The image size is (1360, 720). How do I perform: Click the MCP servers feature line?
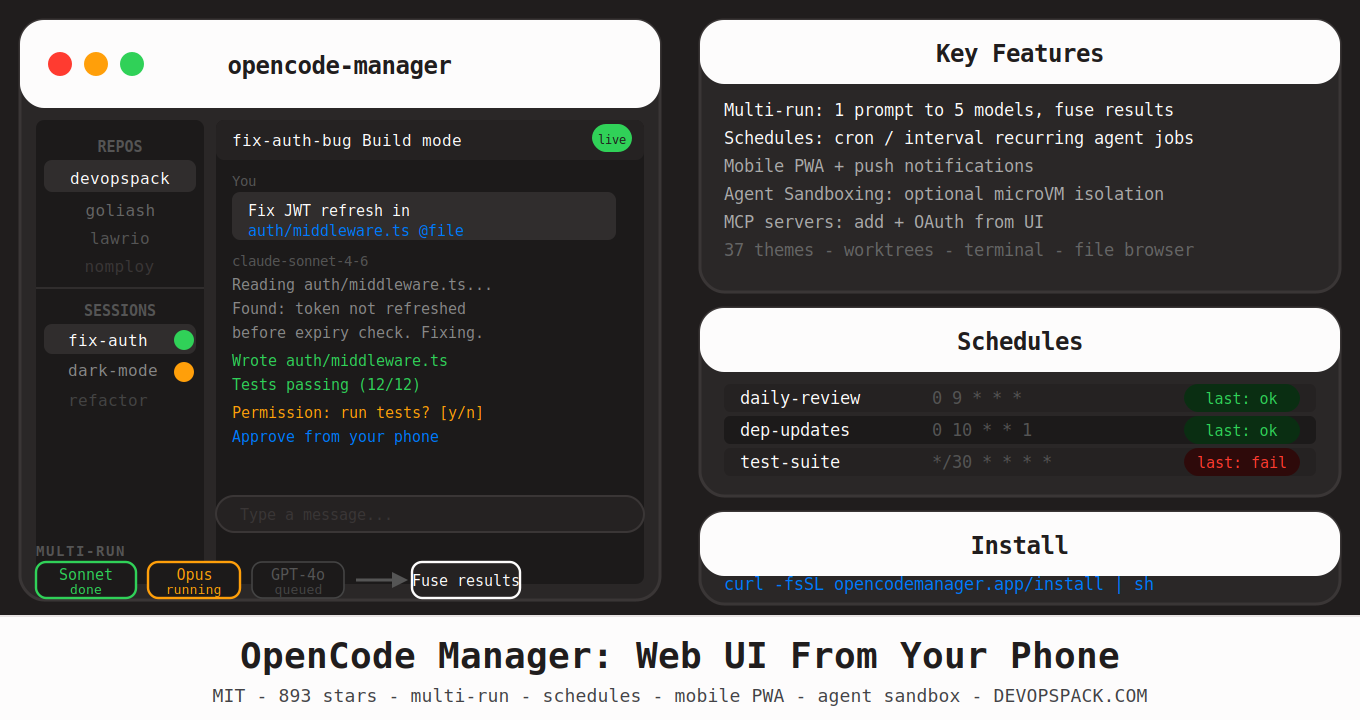click(884, 222)
